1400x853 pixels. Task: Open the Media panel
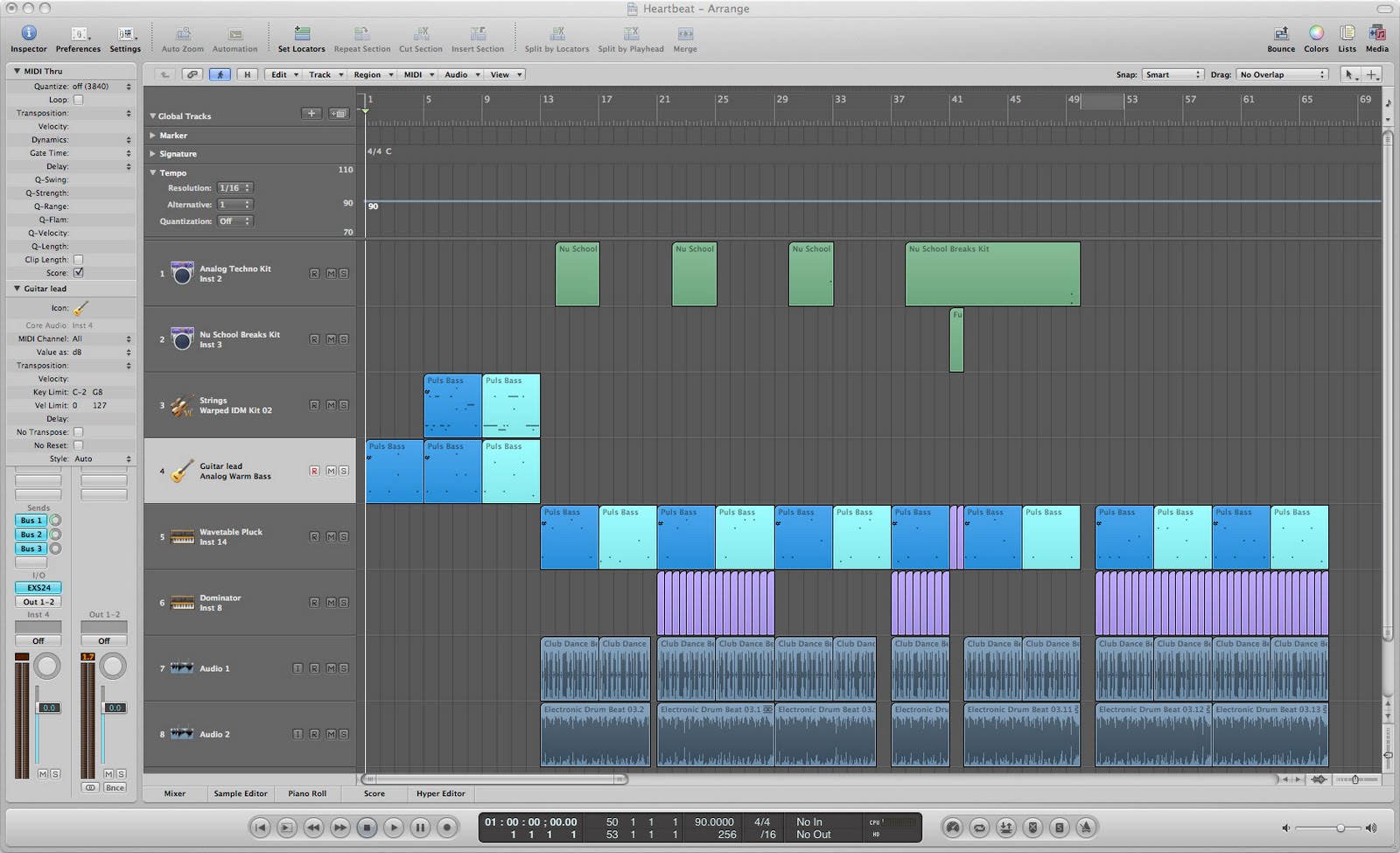pyautogui.click(x=1375, y=35)
